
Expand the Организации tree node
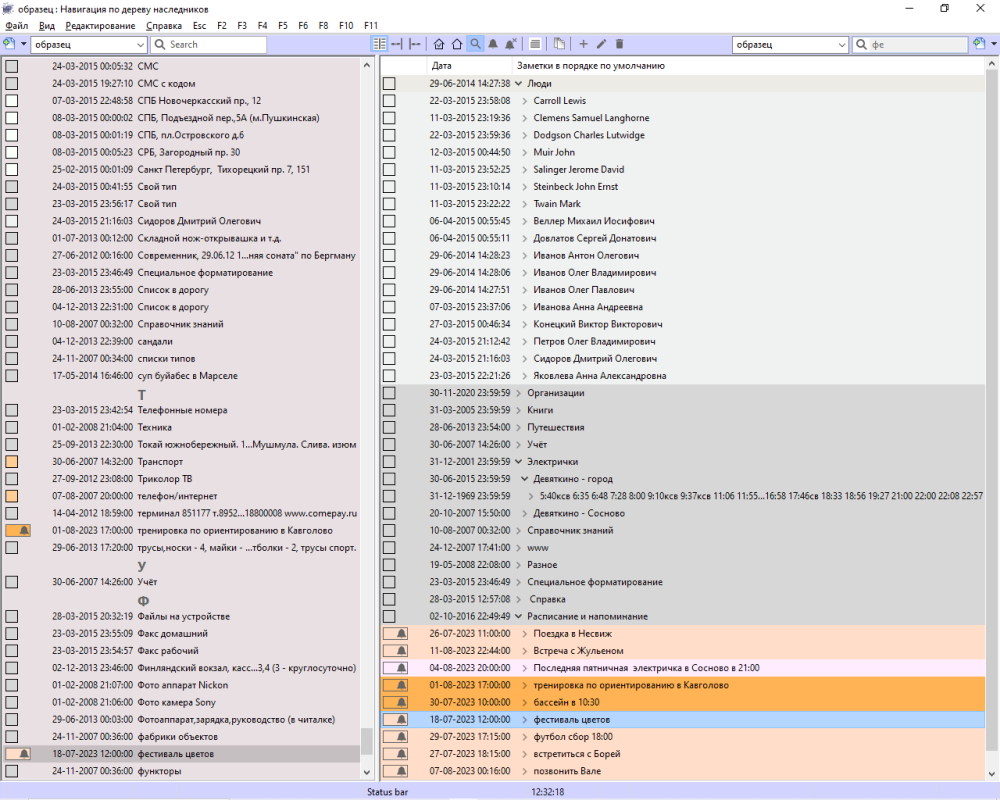coord(518,393)
